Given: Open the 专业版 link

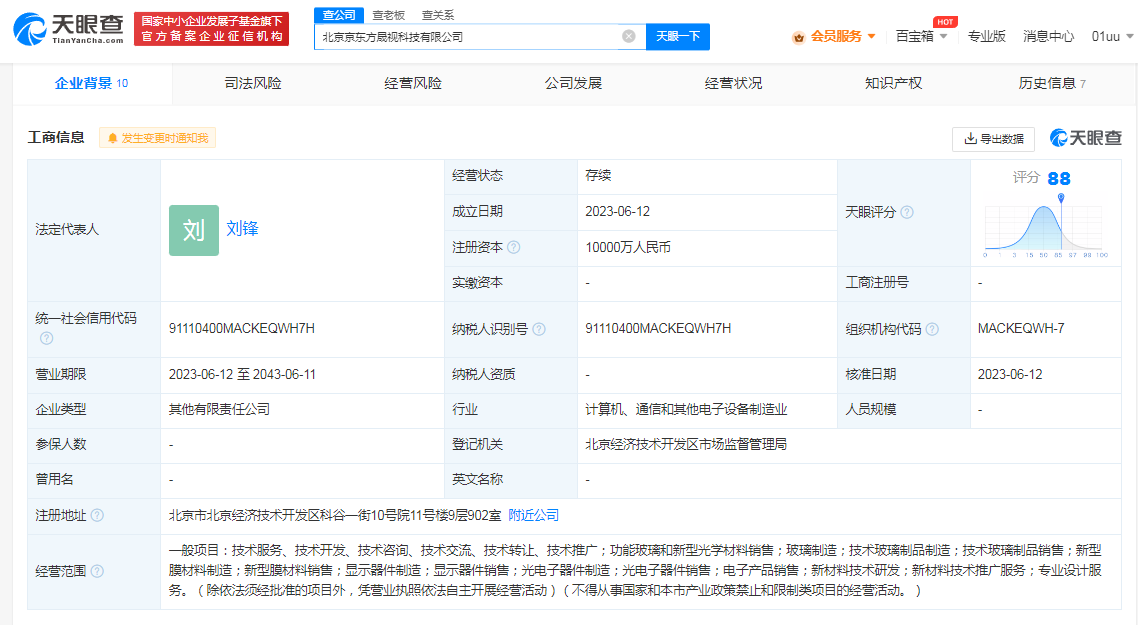Looking at the screenshot, I should coord(986,36).
